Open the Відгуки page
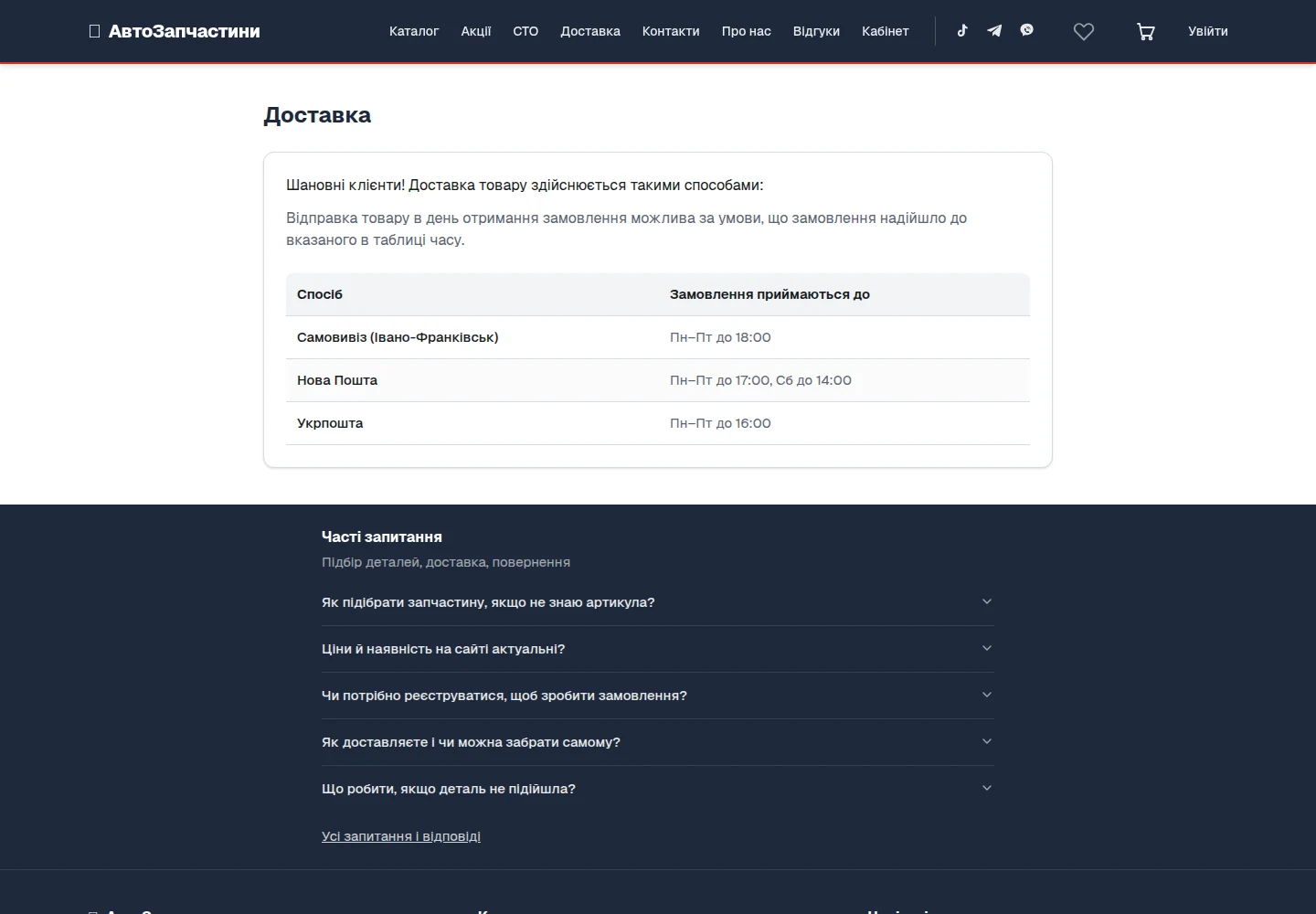1316x914 pixels. (816, 31)
